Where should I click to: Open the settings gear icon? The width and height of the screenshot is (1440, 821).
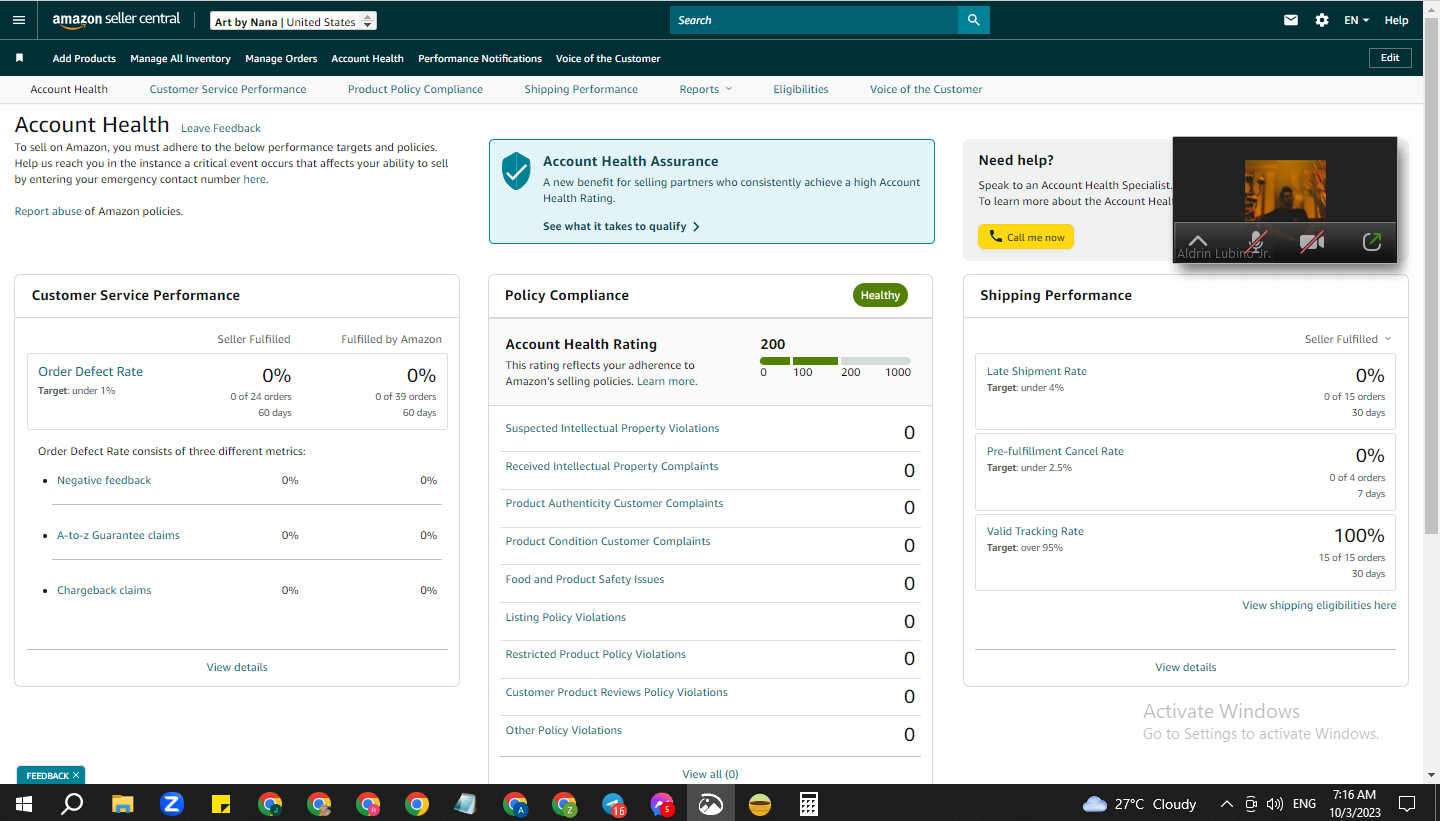(x=1322, y=20)
